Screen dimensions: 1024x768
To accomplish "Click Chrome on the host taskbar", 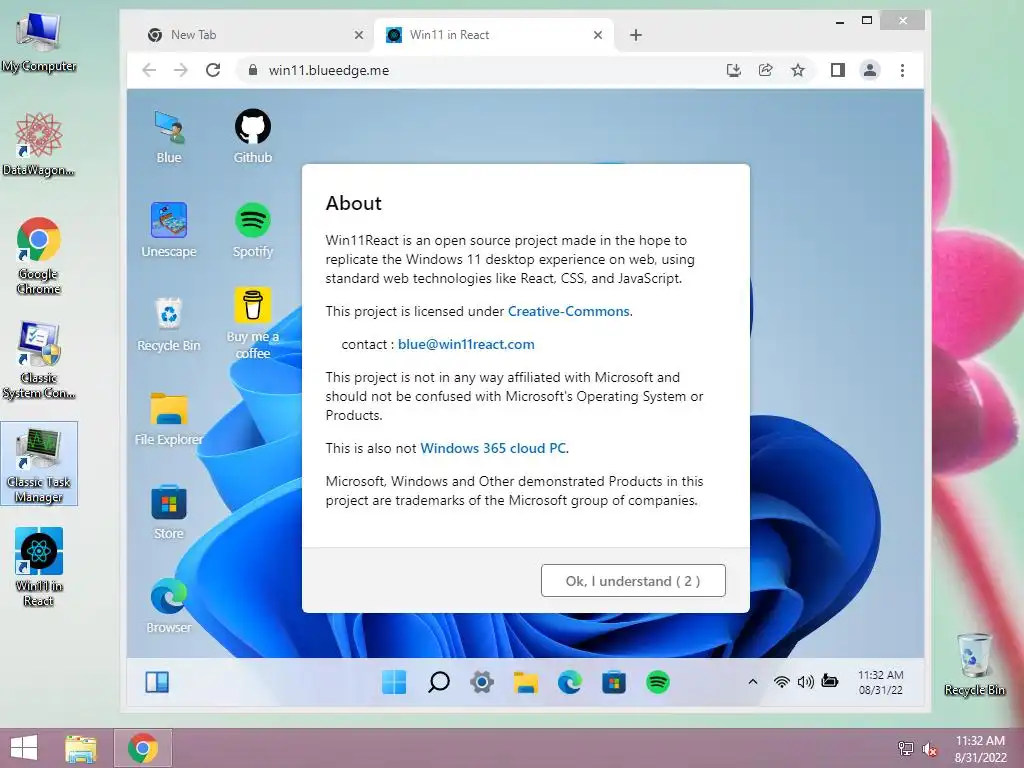I will tap(143, 748).
